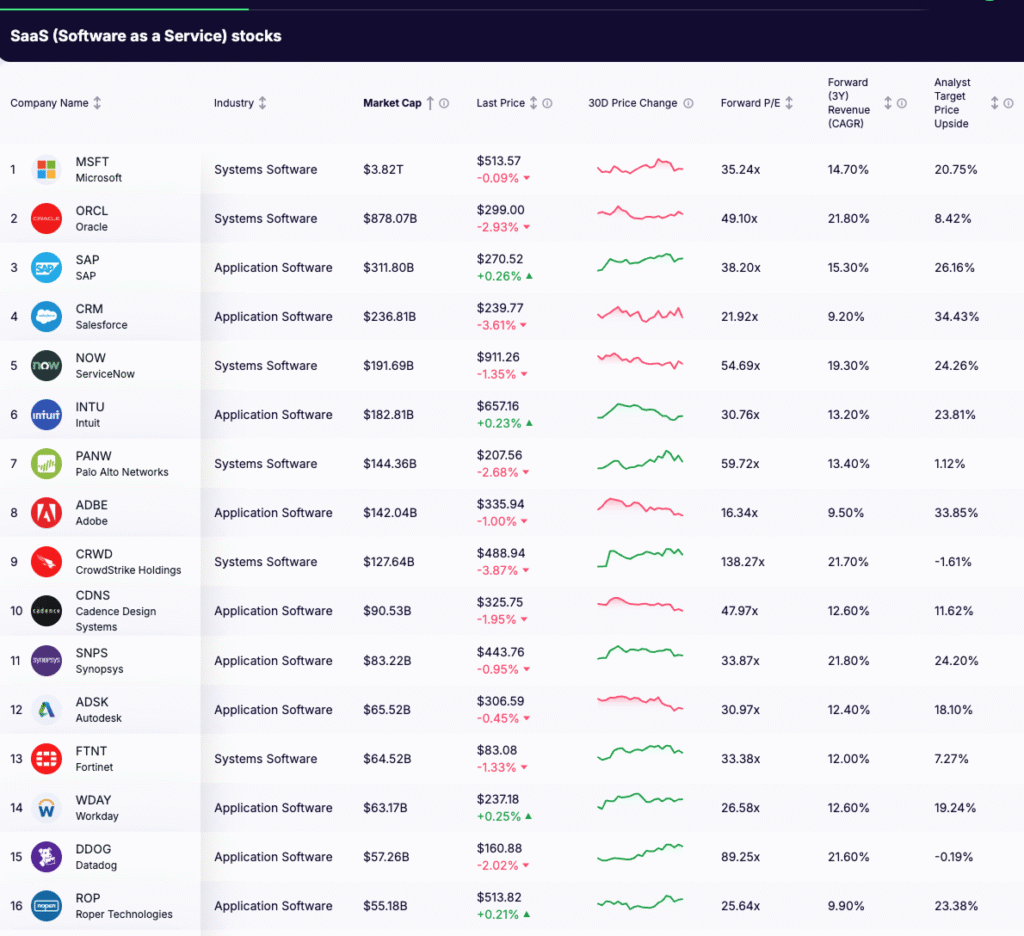Viewport: 1024px width, 936px height.
Task: Open the Market Cap info tooltip icon
Action: coord(444,103)
